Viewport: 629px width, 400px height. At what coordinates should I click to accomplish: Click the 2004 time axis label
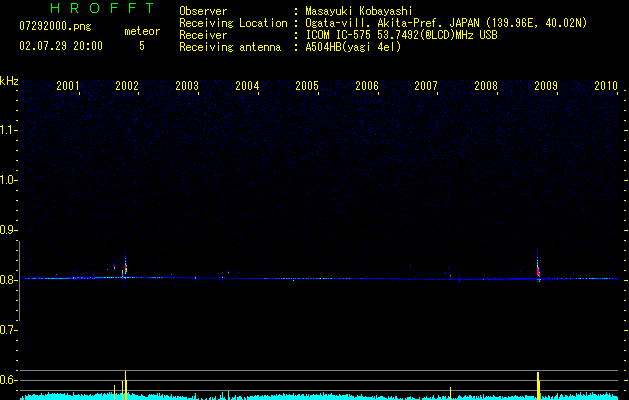[x=247, y=86]
